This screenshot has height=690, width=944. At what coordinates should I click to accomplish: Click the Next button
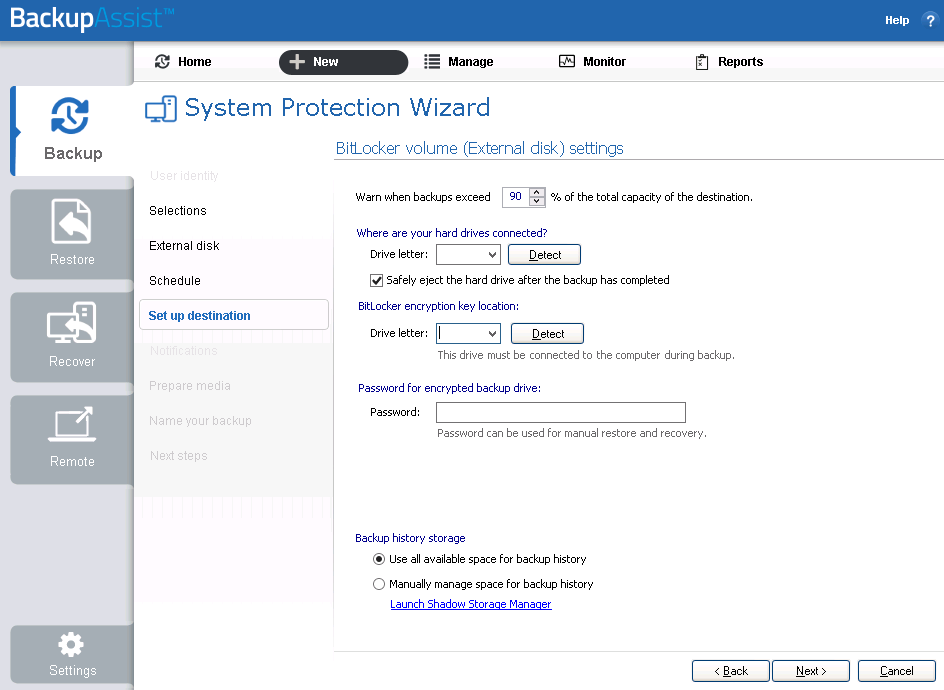pyautogui.click(x=811, y=671)
